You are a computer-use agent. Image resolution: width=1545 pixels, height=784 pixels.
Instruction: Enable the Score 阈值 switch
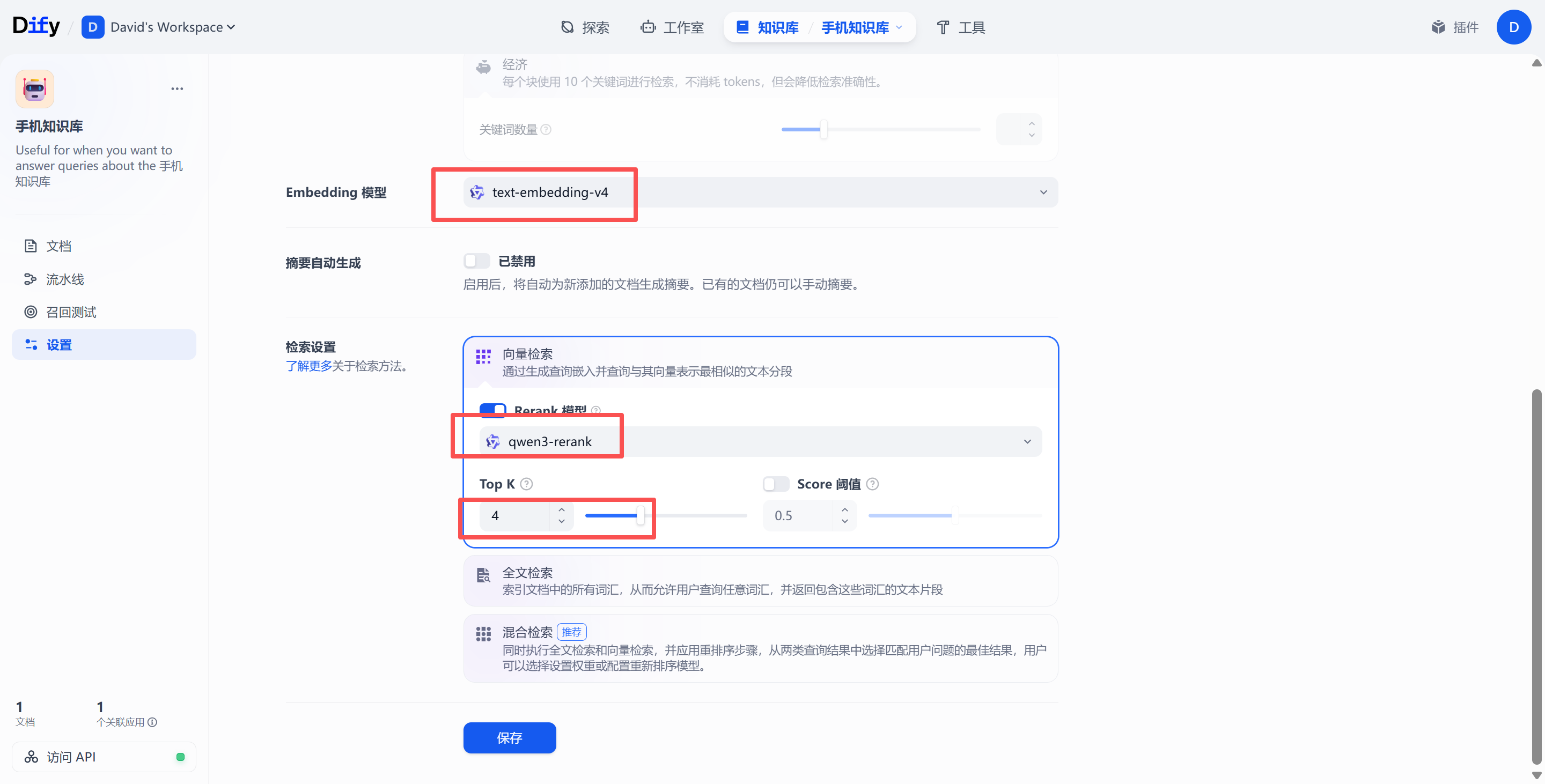(776, 484)
